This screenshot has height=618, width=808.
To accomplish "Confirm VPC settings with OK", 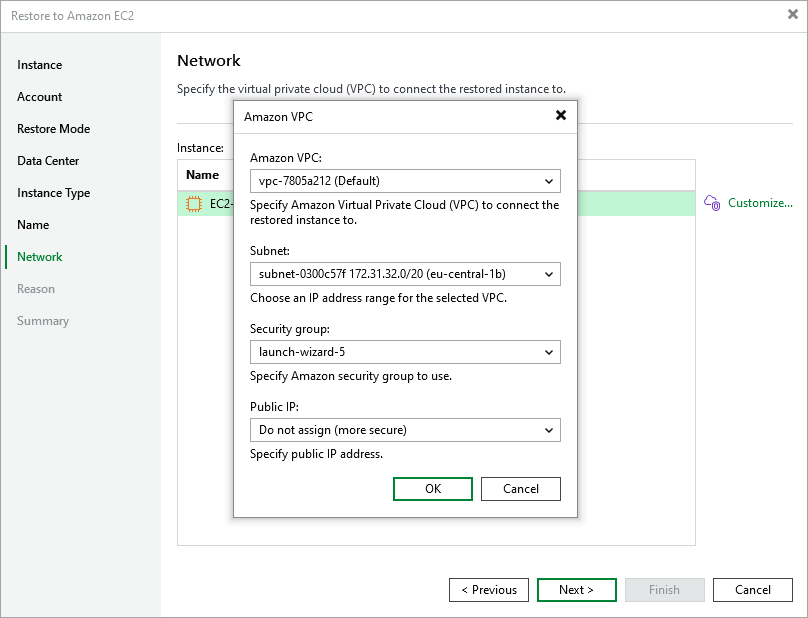I will click(x=433, y=489).
